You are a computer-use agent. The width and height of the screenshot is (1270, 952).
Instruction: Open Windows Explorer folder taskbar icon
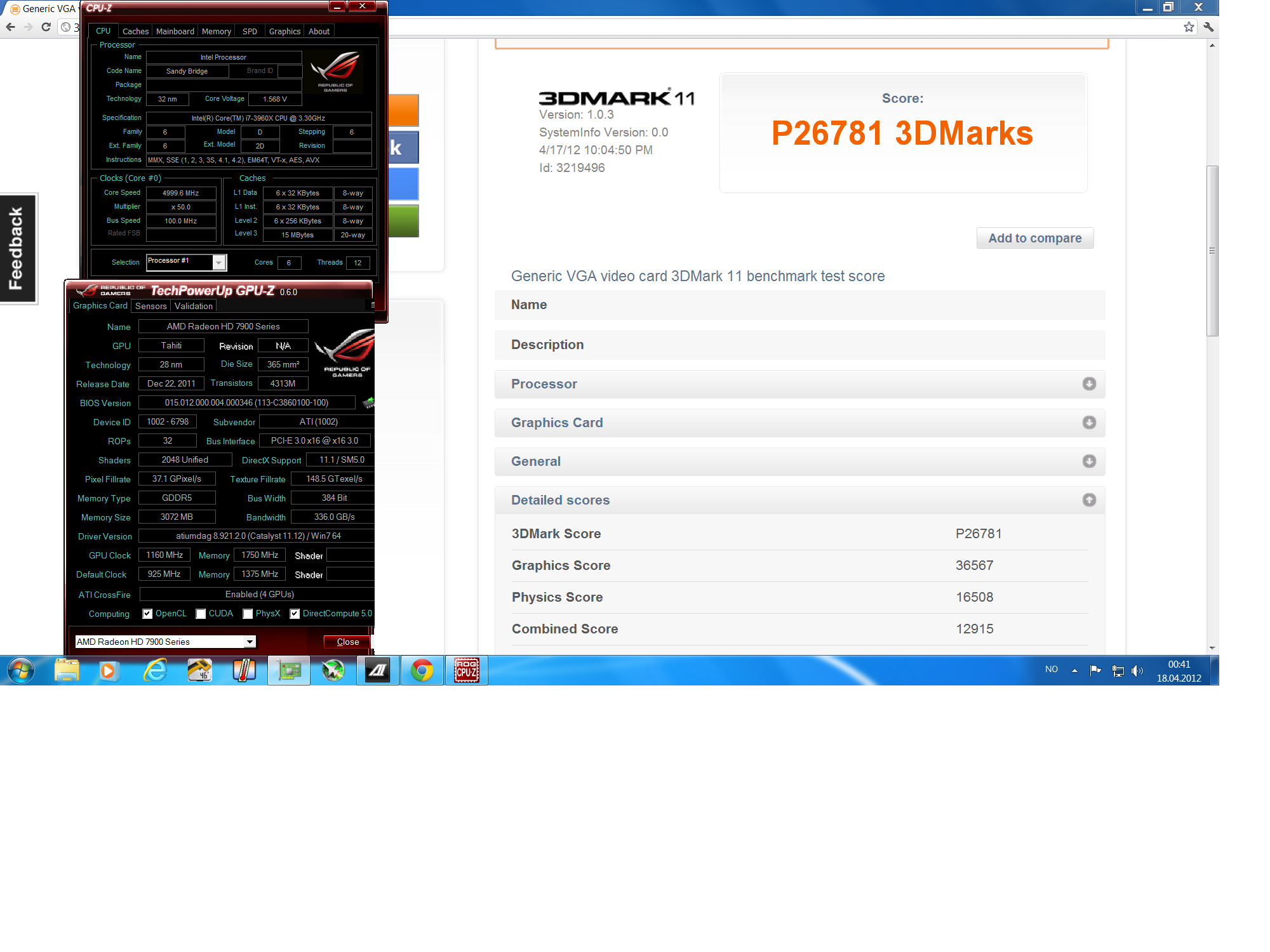[67, 670]
